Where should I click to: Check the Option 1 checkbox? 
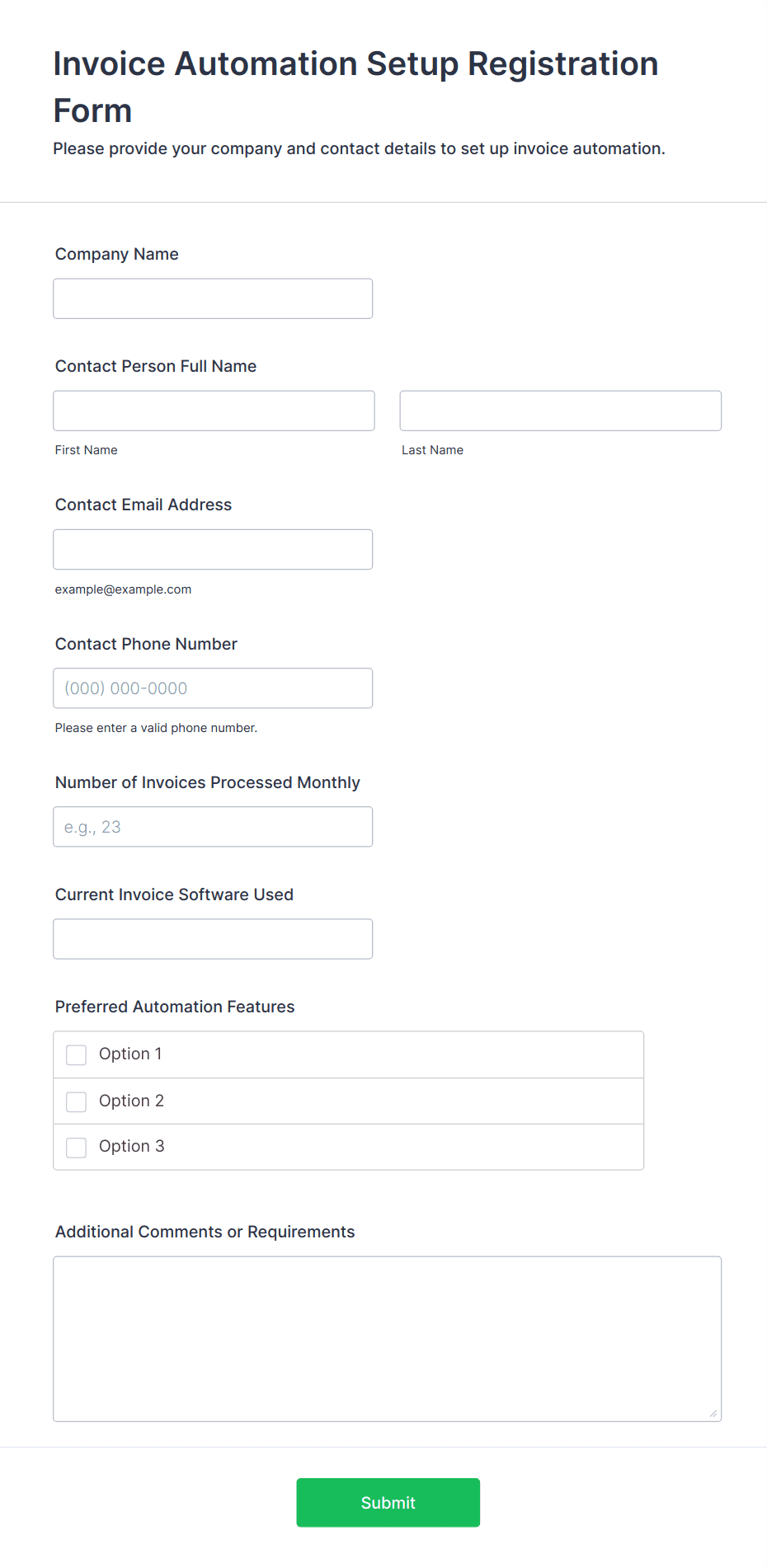coord(77,1054)
